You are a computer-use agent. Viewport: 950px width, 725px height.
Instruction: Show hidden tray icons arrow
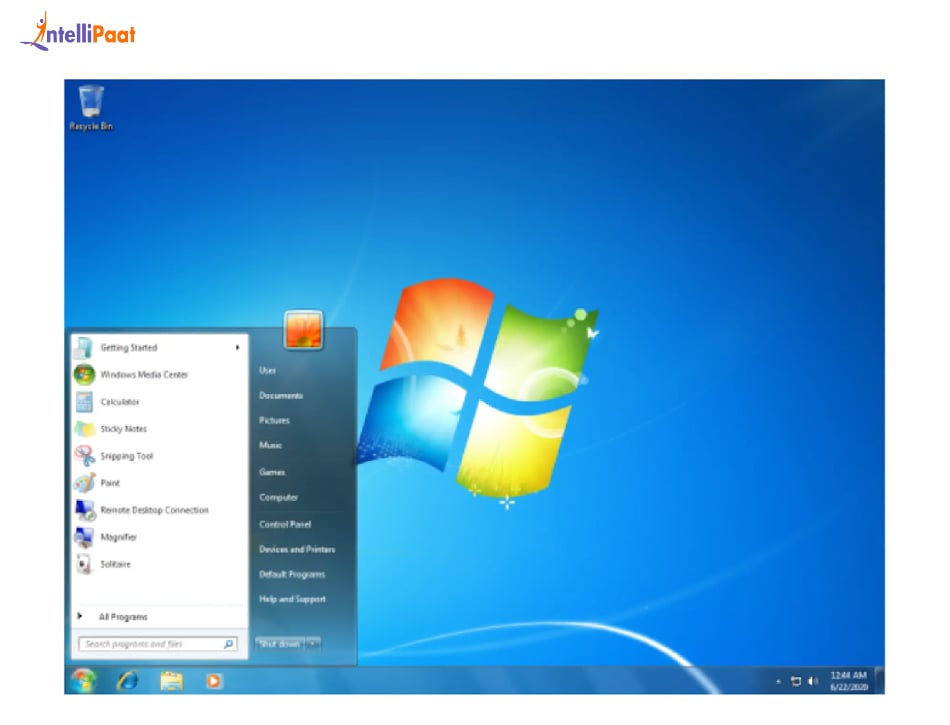click(x=779, y=682)
